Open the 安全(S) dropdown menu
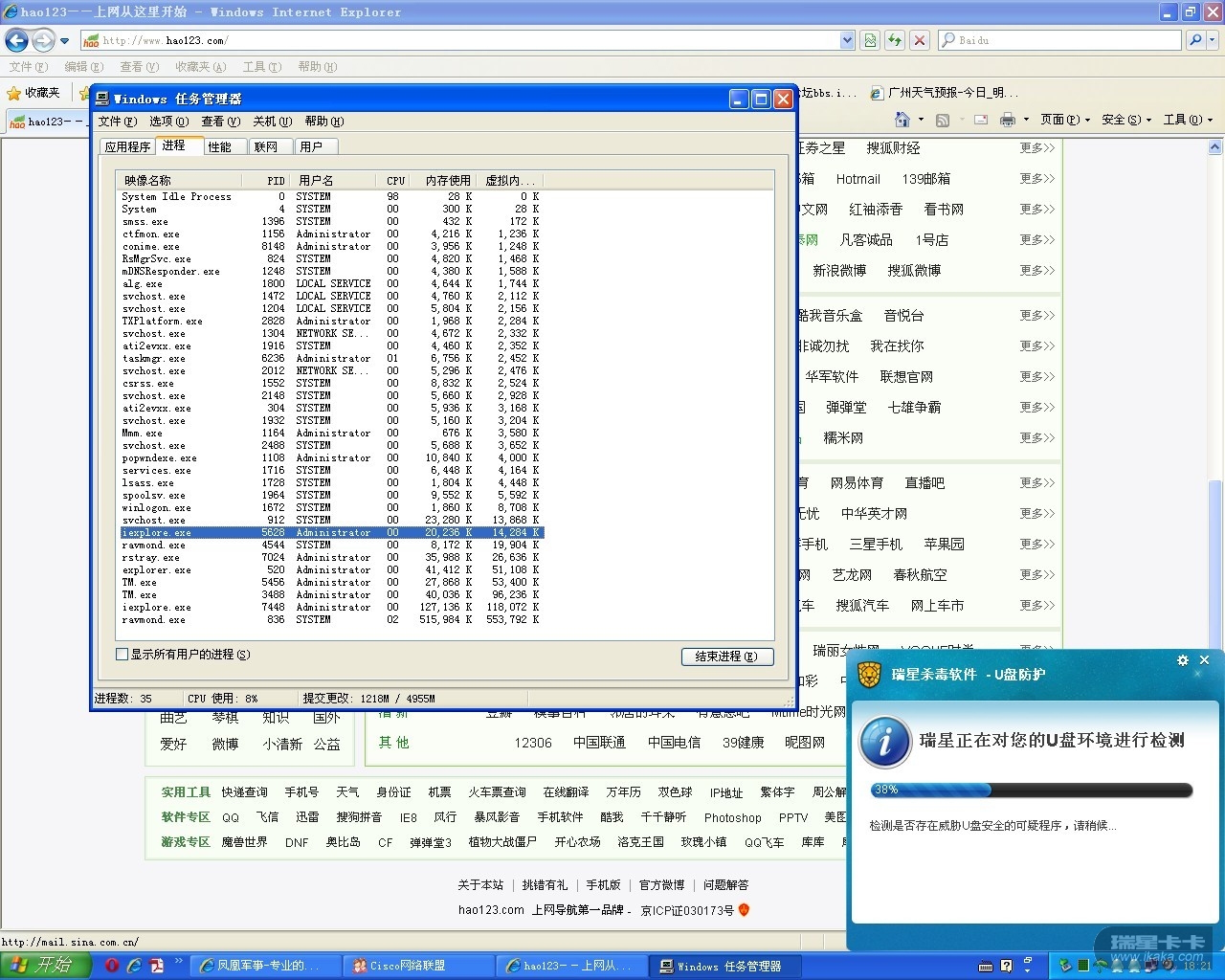 (x=1125, y=120)
